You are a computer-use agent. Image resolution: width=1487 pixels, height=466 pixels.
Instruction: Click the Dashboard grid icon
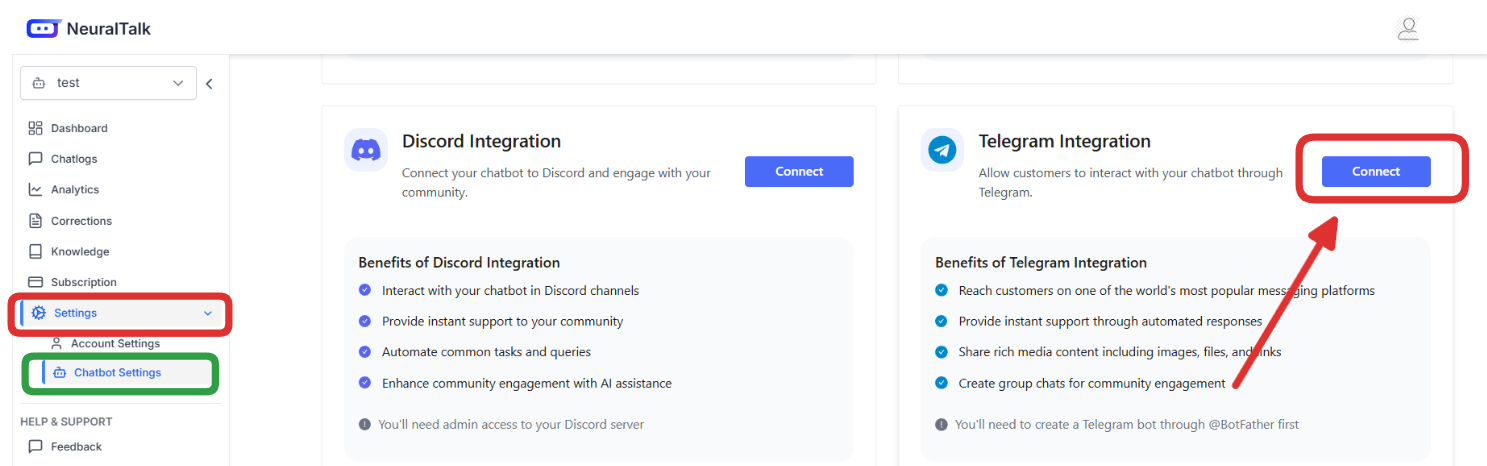(36, 128)
